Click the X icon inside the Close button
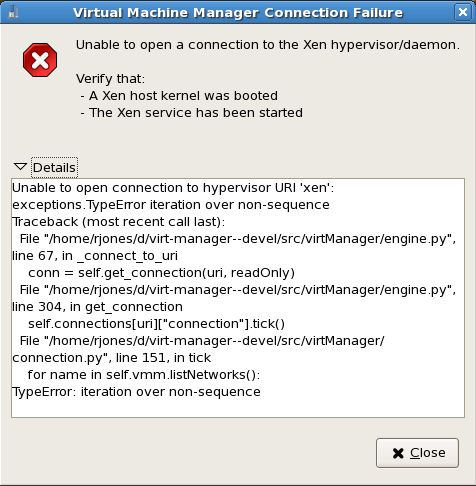The height and width of the screenshot is (486, 476). pyautogui.click(x=398, y=453)
